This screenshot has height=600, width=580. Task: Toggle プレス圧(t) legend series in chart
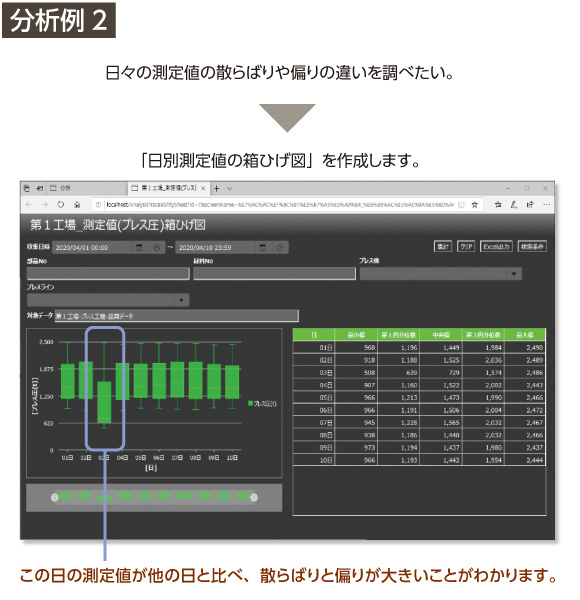(x=262, y=403)
